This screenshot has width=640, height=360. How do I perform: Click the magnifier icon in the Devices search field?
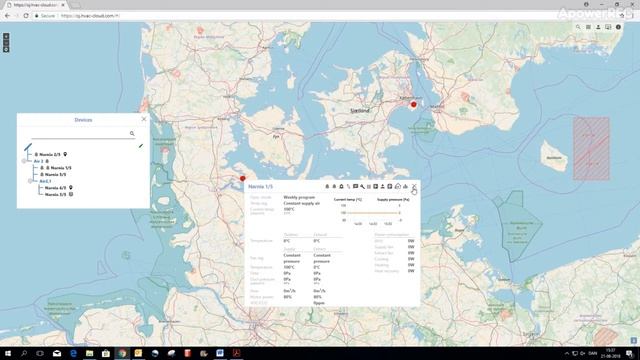point(132,133)
